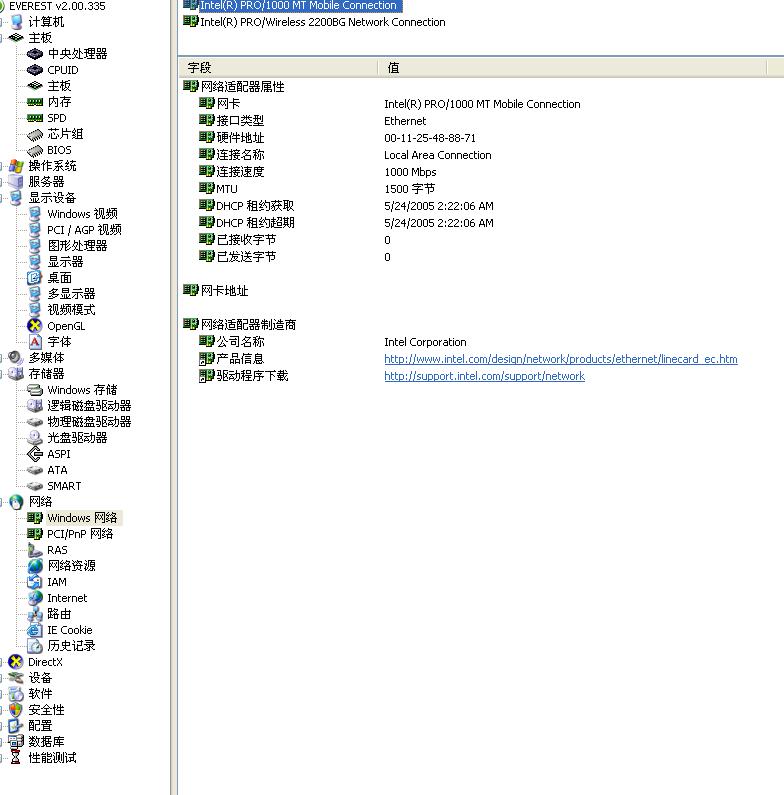
Task: Expand the 软件 tree node
Action: click(2, 694)
